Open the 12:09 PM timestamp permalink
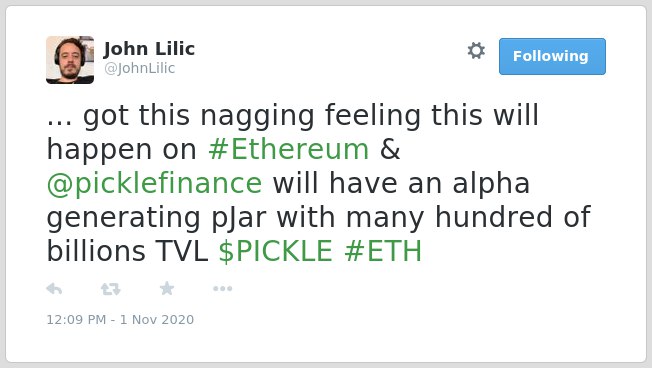Viewport: 652px width, 368px height. (76, 320)
